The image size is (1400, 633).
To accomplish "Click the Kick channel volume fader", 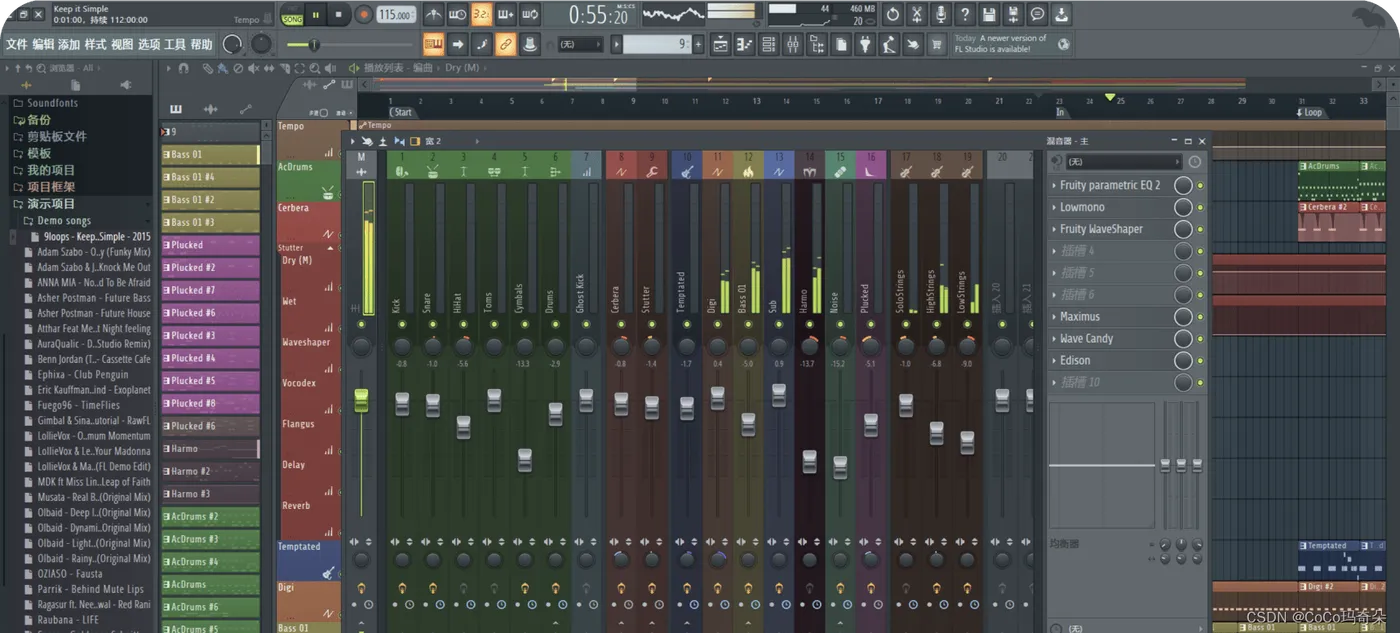I will point(402,404).
